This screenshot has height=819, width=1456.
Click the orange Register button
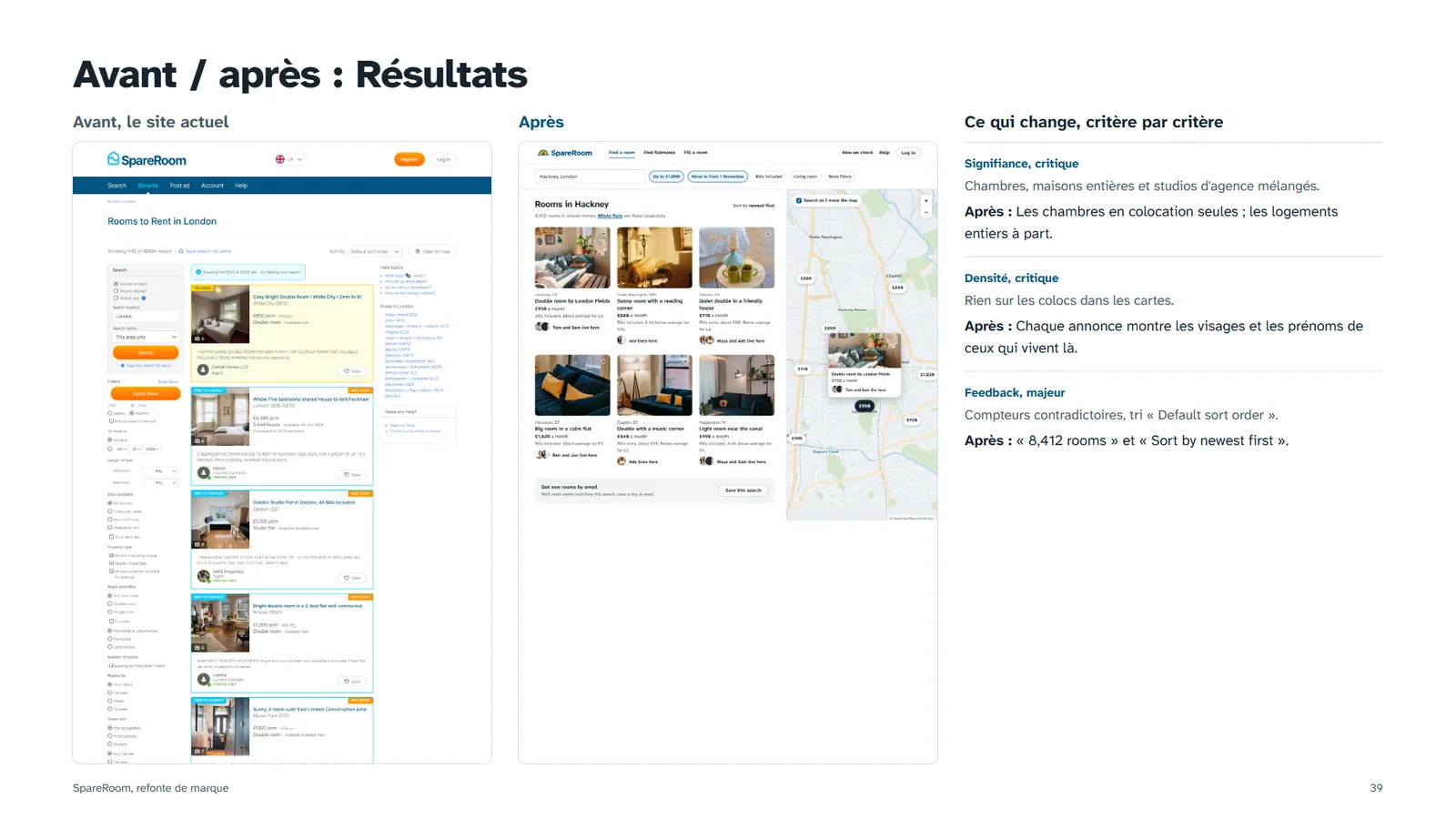pyautogui.click(x=409, y=159)
